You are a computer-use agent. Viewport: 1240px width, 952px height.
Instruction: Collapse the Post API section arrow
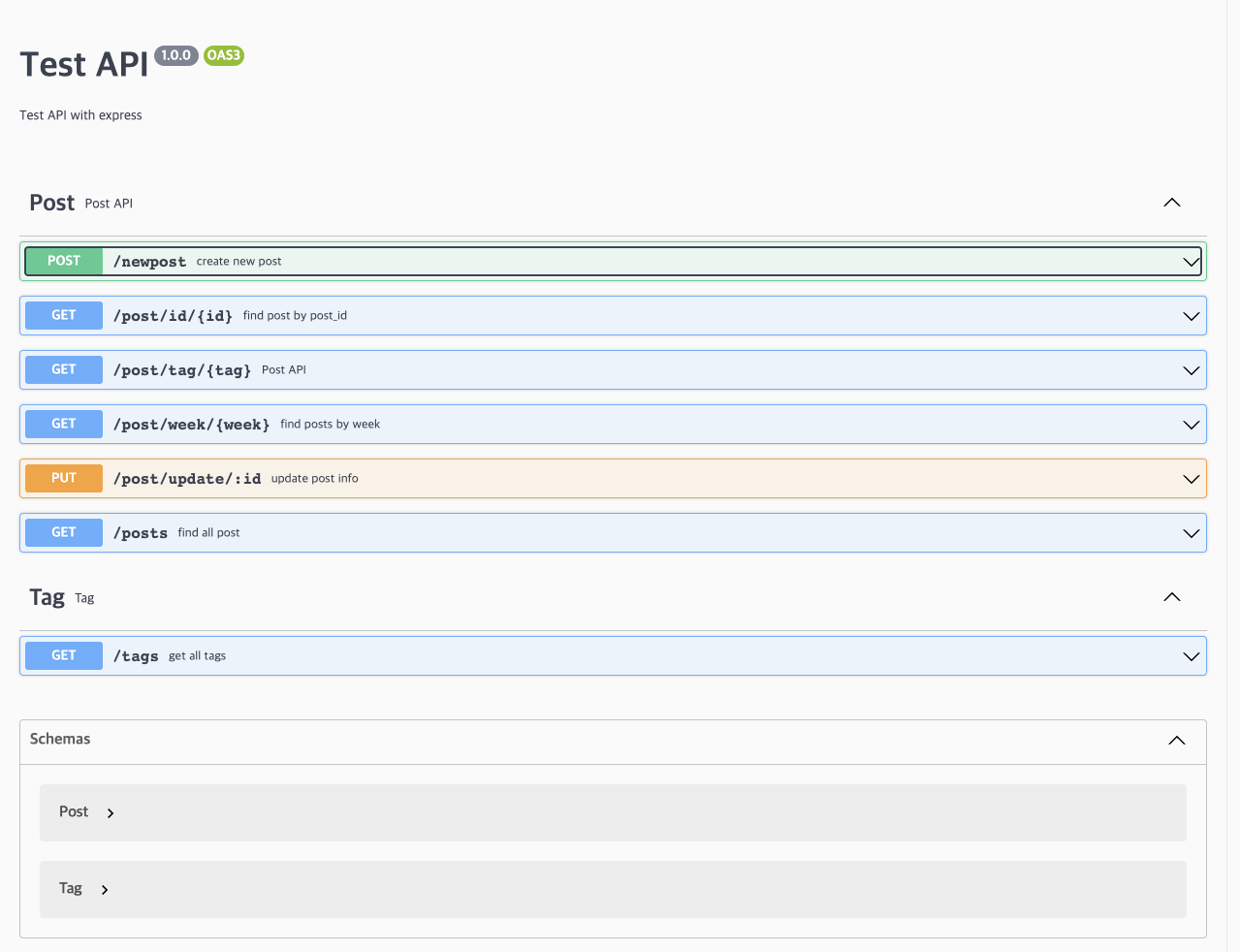pyautogui.click(x=1171, y=203)
